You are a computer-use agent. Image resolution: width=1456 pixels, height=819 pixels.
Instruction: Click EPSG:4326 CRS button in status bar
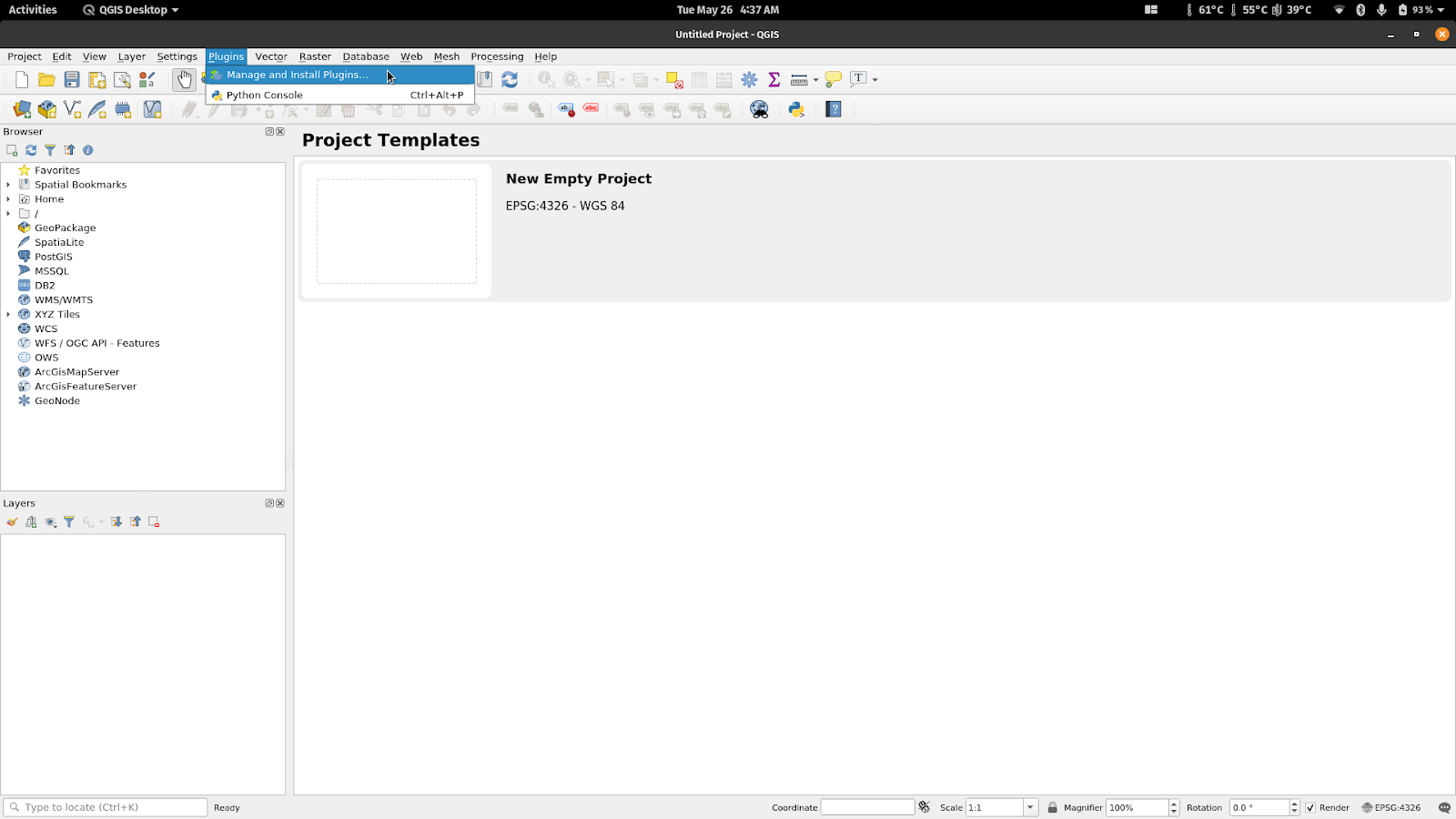1390,808
